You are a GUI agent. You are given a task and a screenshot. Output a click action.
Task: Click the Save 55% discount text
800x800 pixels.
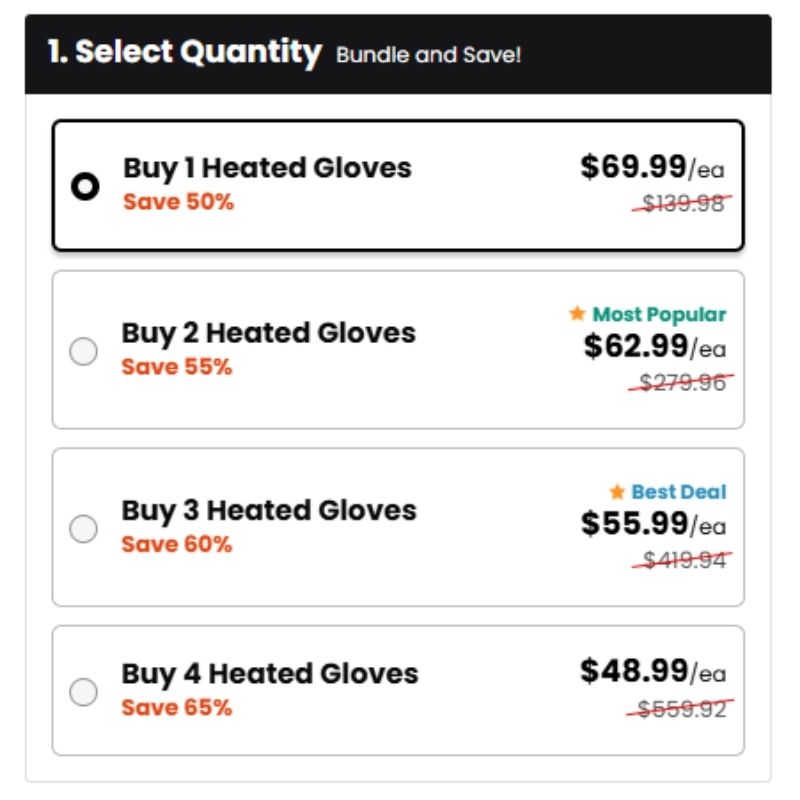[177, 367]
